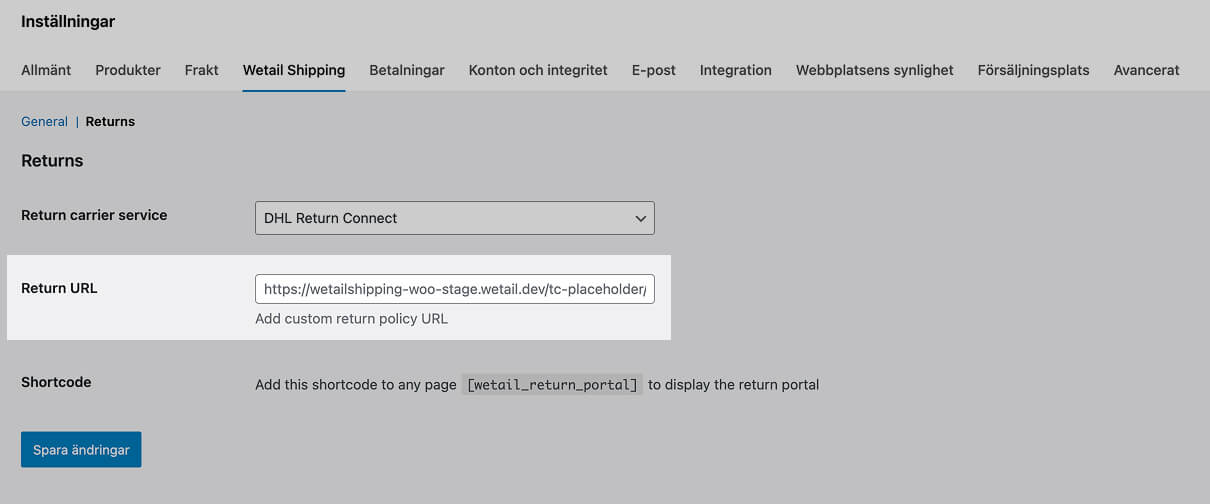Go to the Frakt tab
The height and width of the screenshot is (504, 1210).
201,70
